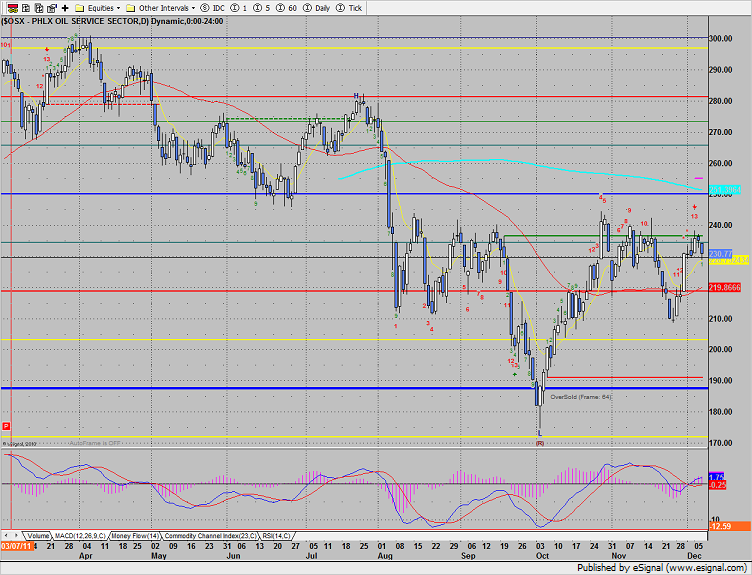Image resolution: width=752 pixels, height=575 pixels.
Task: Open the Commodity Channel Index(23,C) tab
Action: 206,536
